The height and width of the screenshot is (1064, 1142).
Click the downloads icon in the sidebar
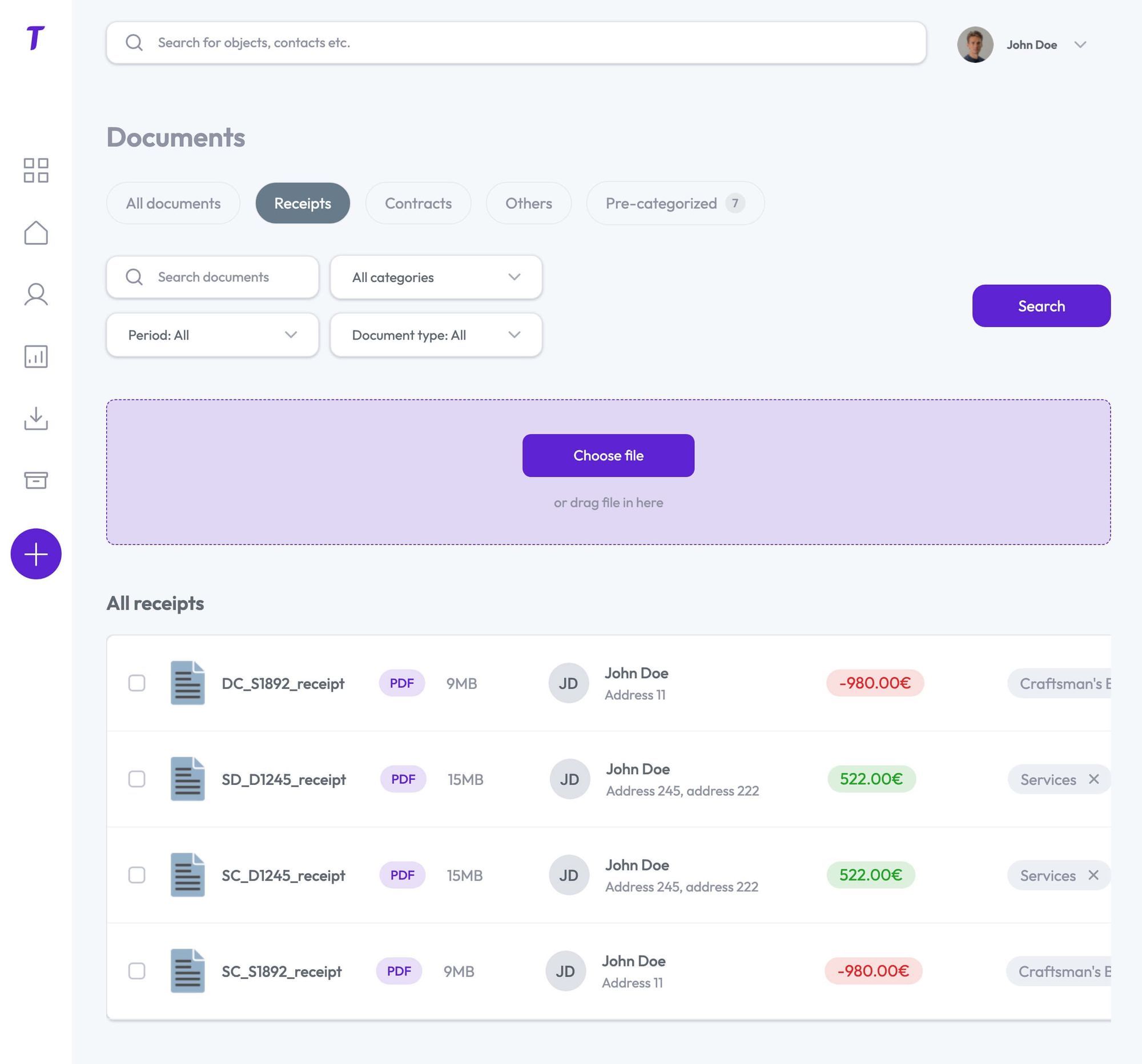[x=35, y=419]
